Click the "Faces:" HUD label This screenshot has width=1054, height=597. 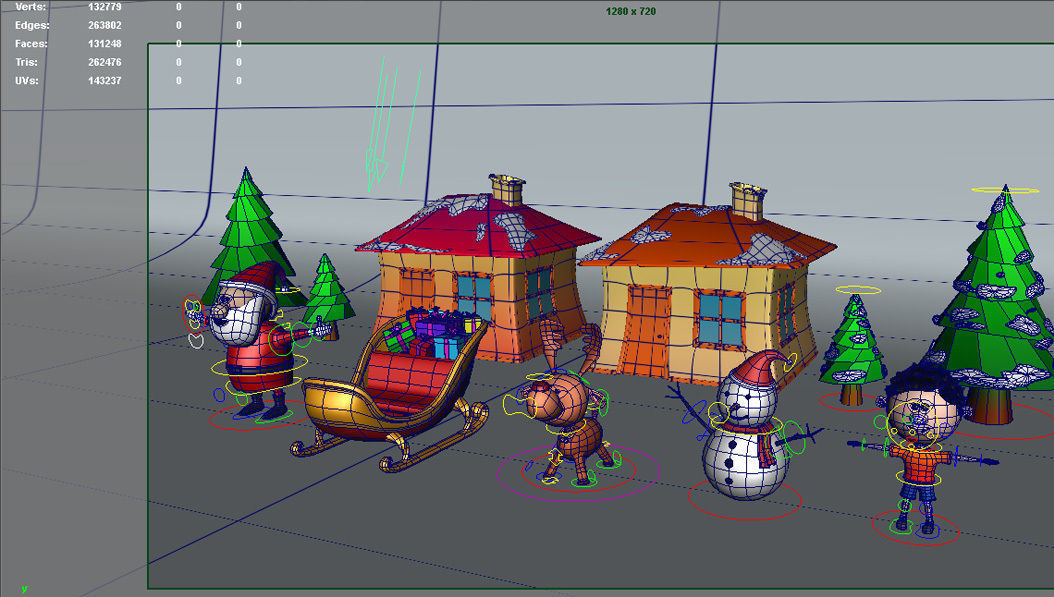[x=32, y=44]
